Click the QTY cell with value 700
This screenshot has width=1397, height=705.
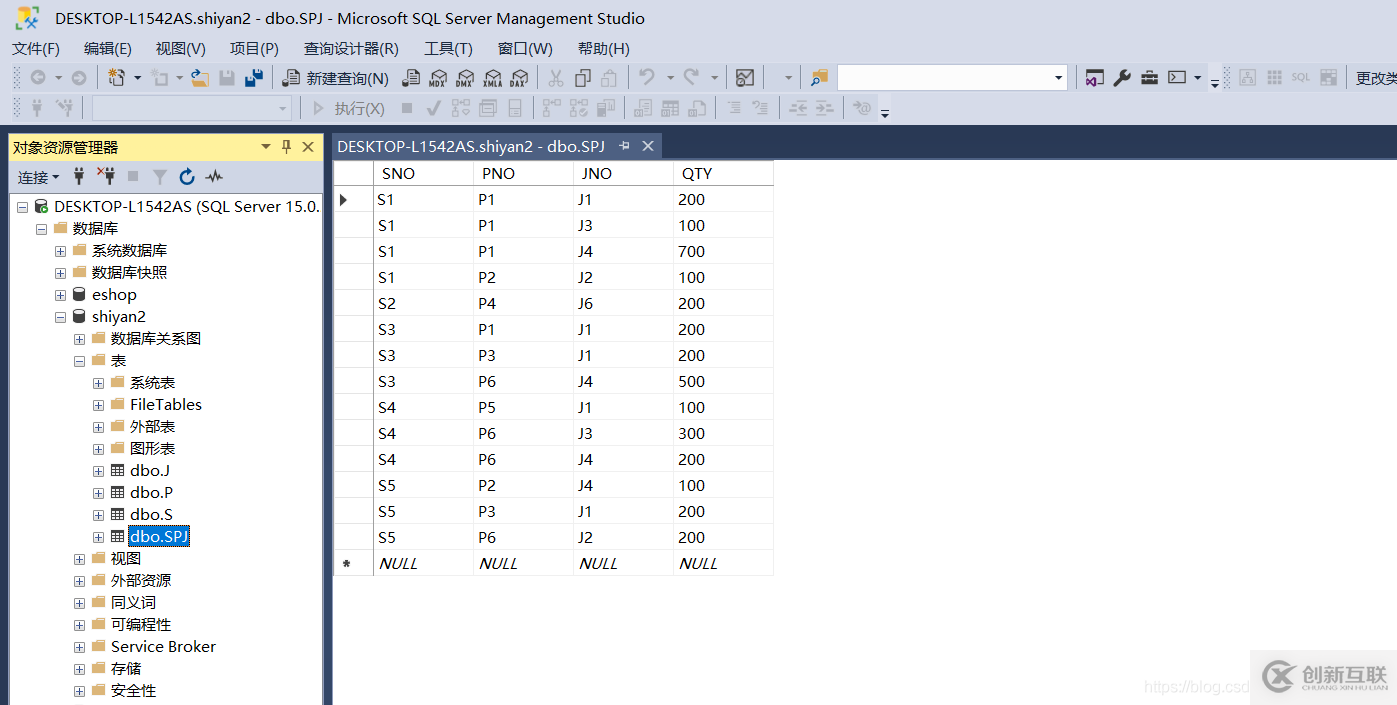(x=724, y=251)
